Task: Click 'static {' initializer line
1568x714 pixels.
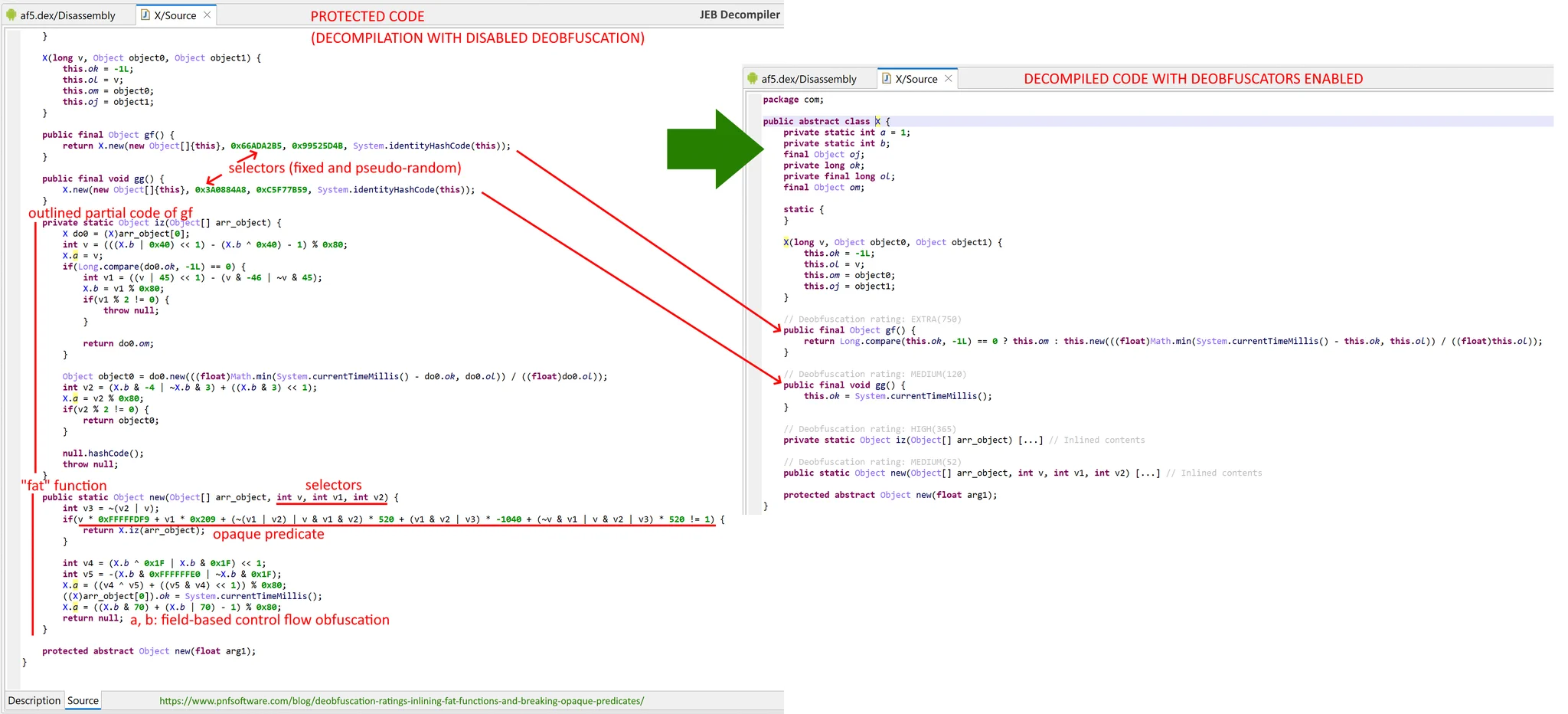Action: 804,209
